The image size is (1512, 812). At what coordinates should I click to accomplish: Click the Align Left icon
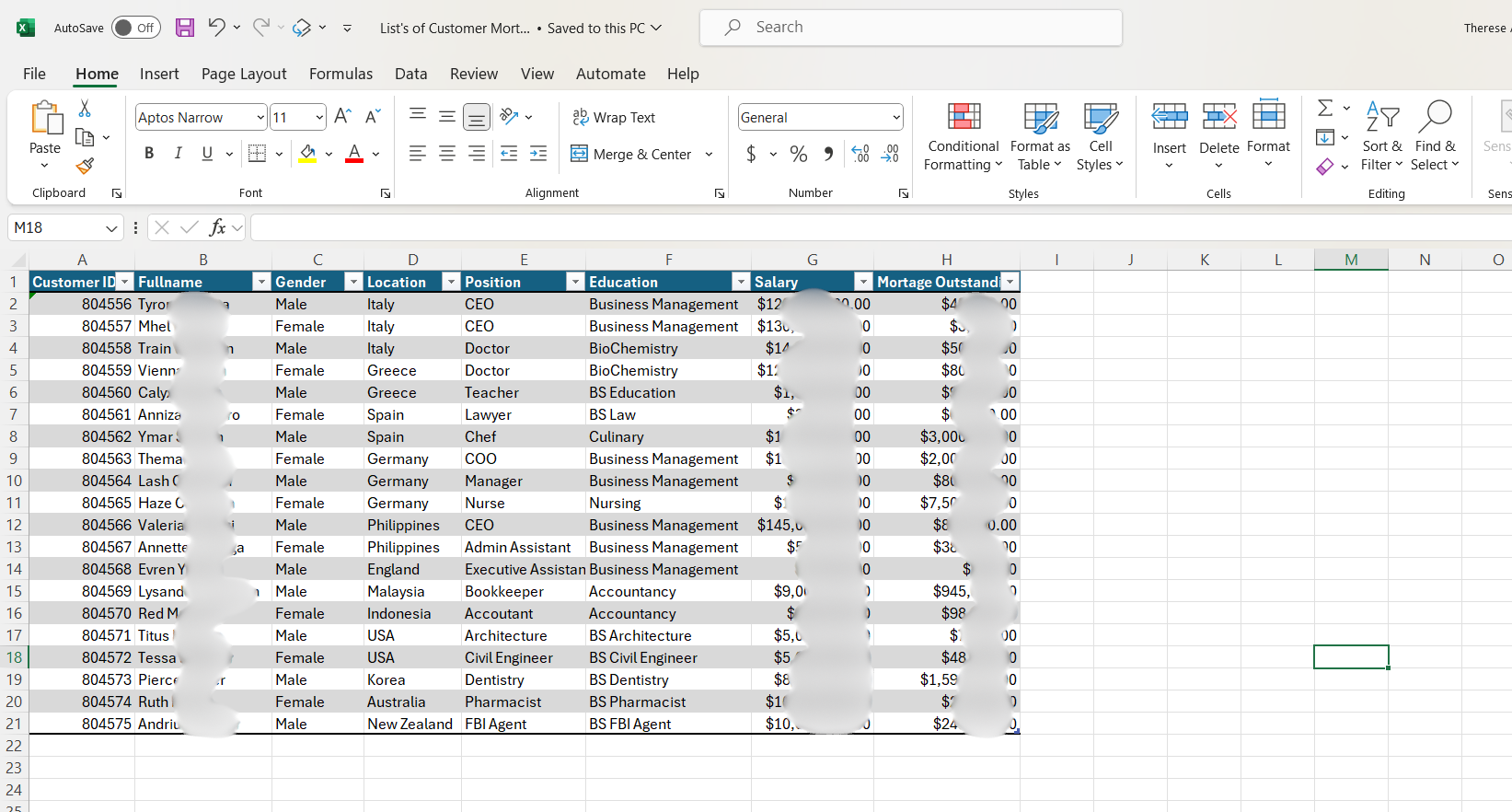[418, 154]
